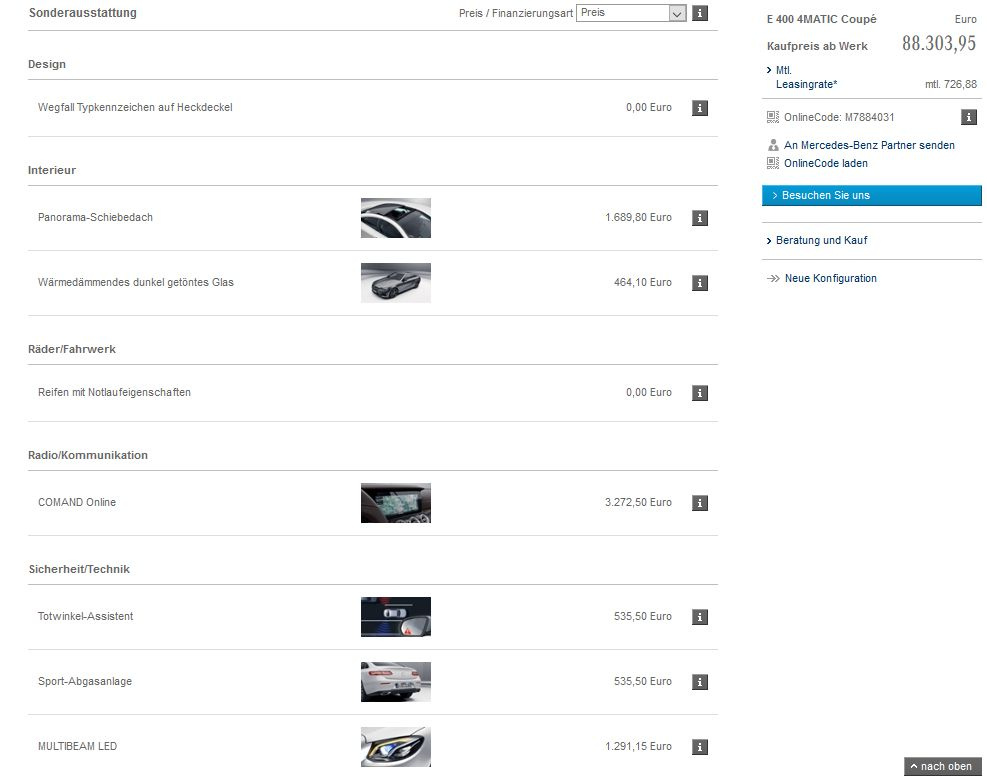Start a Neue Konfiguration
Image resolution: width=987 pixels, height=776 pixels.
(x=830, y=279)
